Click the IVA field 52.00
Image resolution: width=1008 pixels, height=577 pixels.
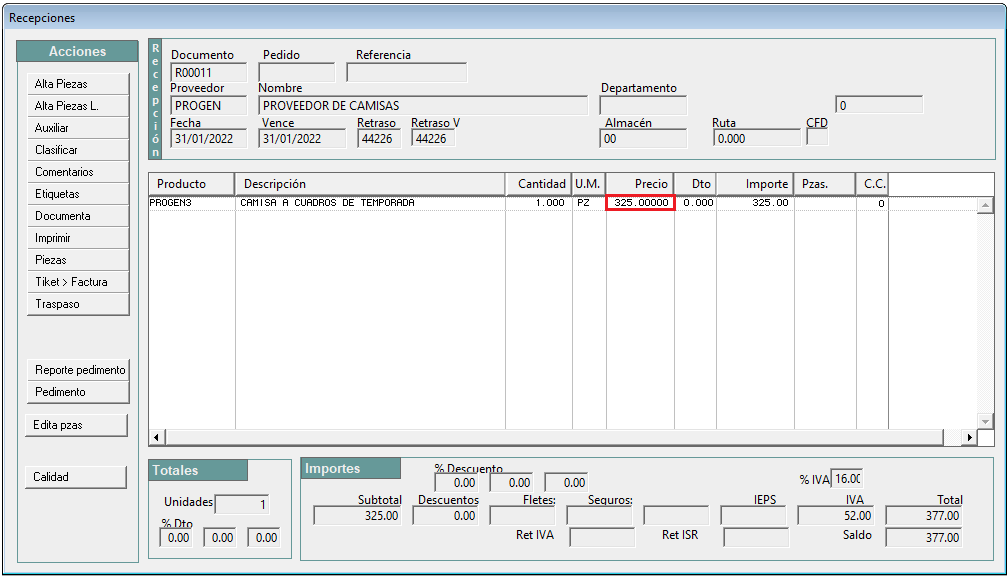[x=836, y=515]
